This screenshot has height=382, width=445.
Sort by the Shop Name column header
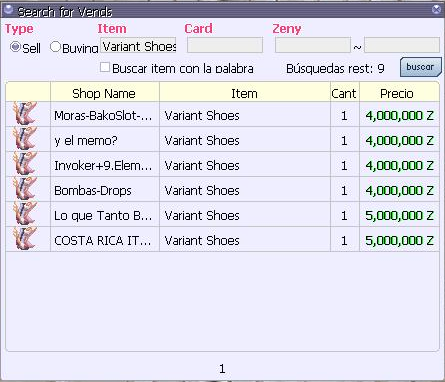point(105,93)
